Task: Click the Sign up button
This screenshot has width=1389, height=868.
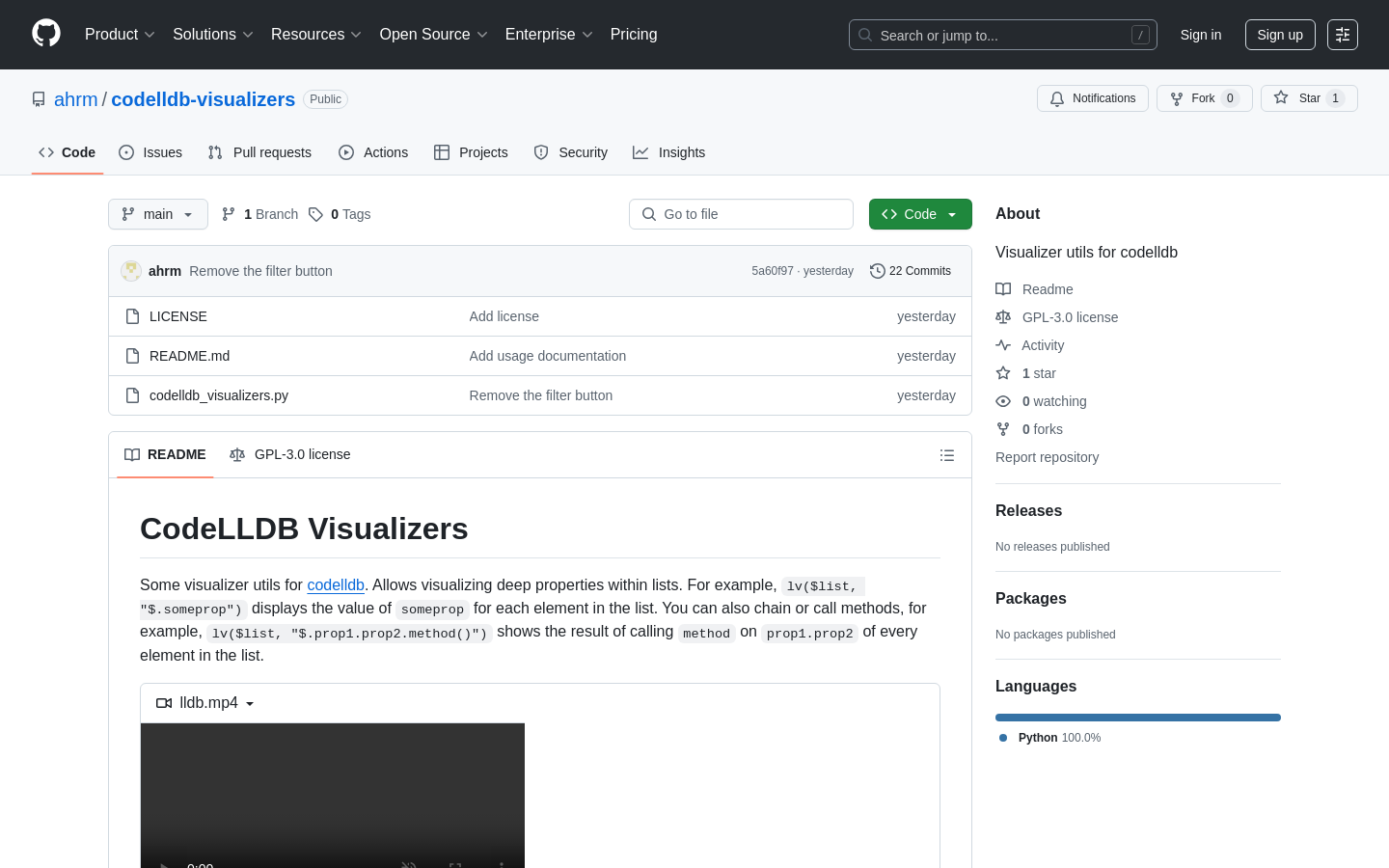Action: [1280, 35]
